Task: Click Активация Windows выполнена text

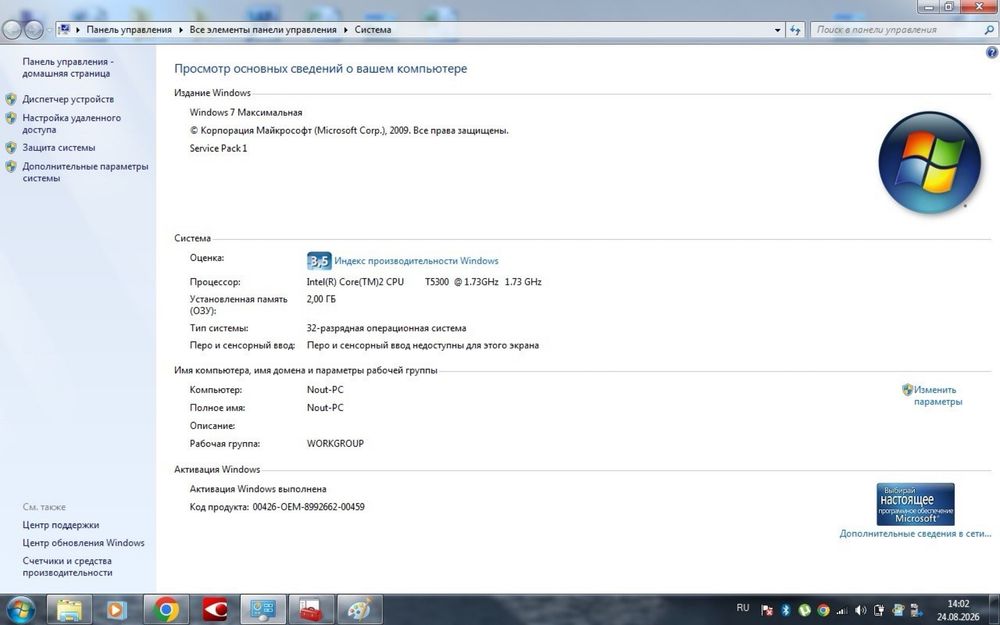Action: pos(258,489)
